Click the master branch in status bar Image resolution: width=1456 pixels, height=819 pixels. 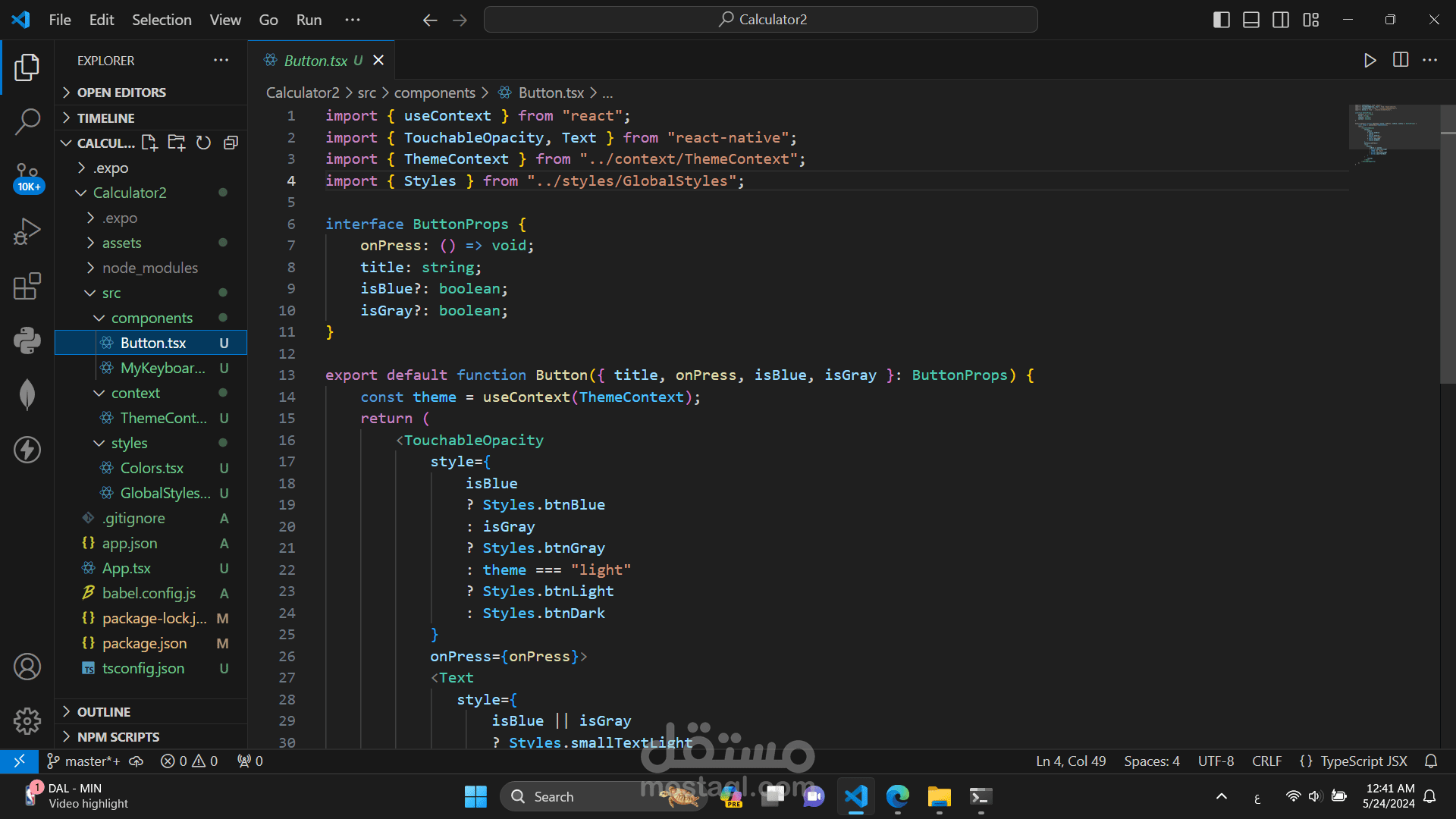85,761
